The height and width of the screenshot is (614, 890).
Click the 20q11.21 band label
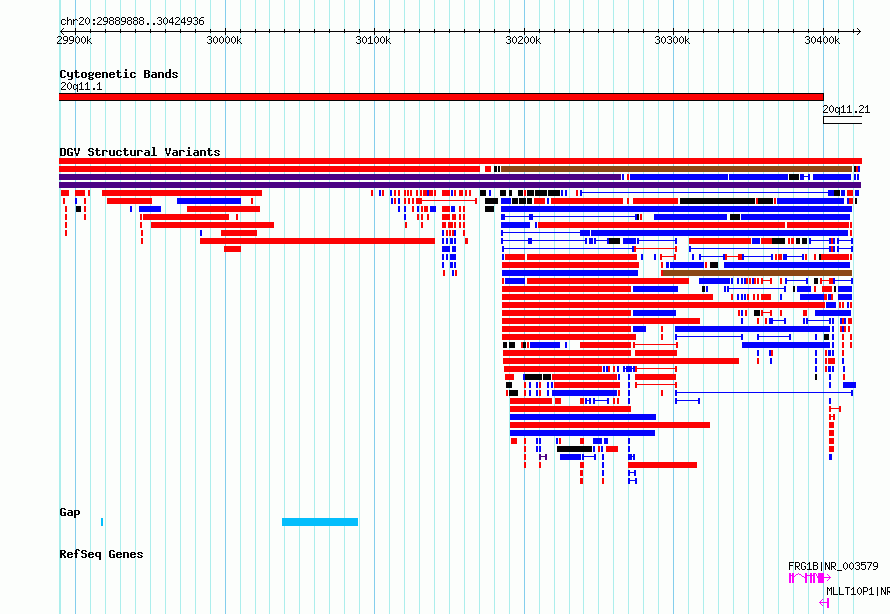point(846,110)
